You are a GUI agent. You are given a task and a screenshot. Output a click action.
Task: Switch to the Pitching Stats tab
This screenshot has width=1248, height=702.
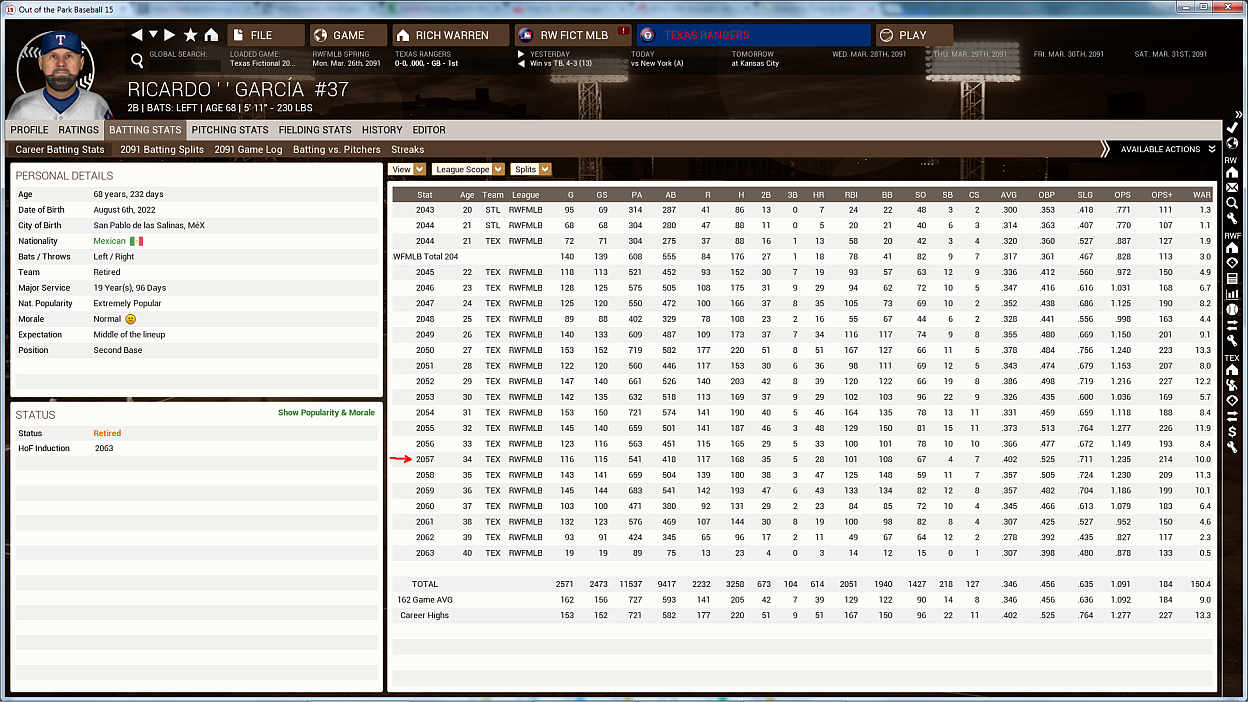[230, 130]
